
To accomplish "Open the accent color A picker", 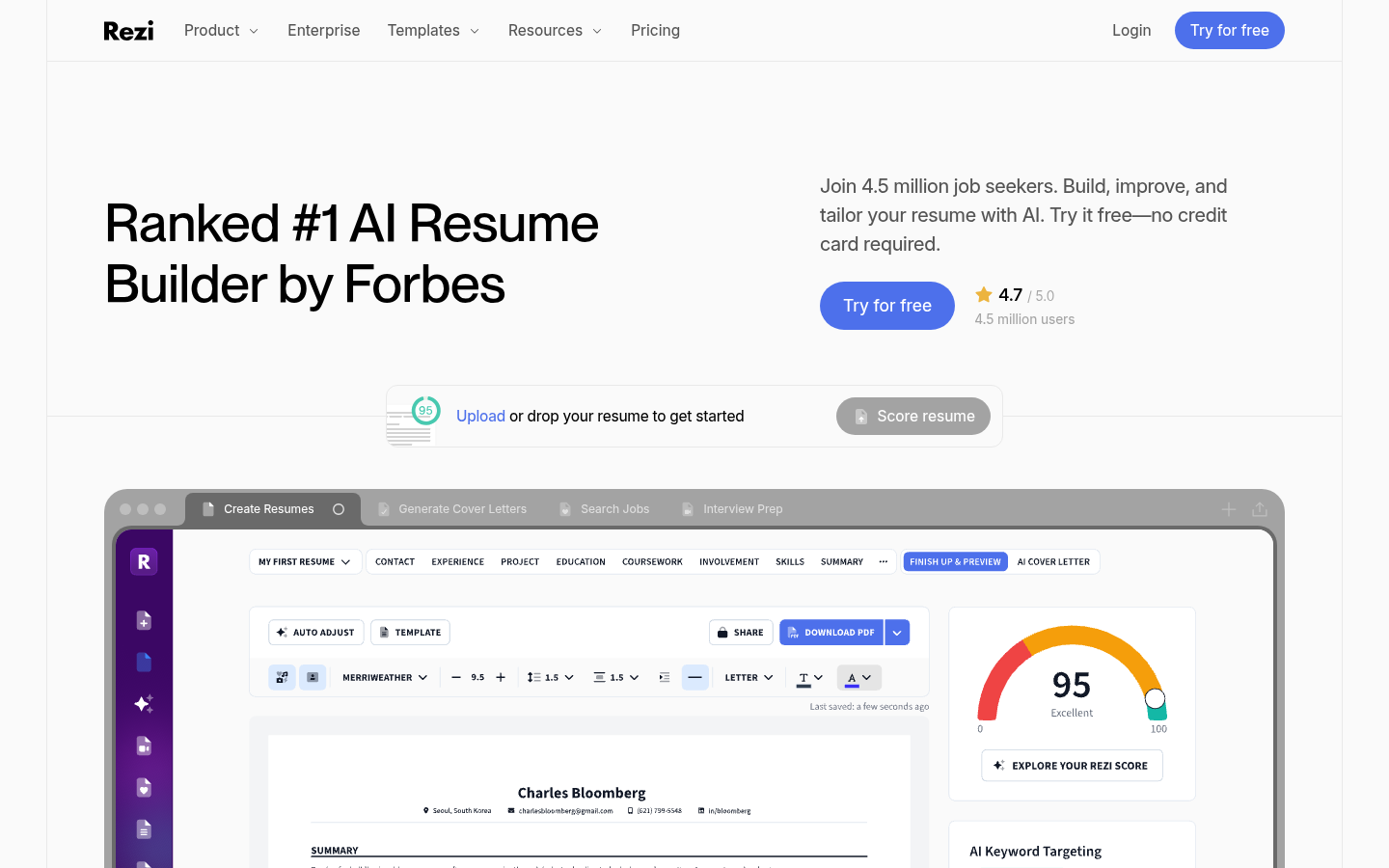I will (859, 678).
